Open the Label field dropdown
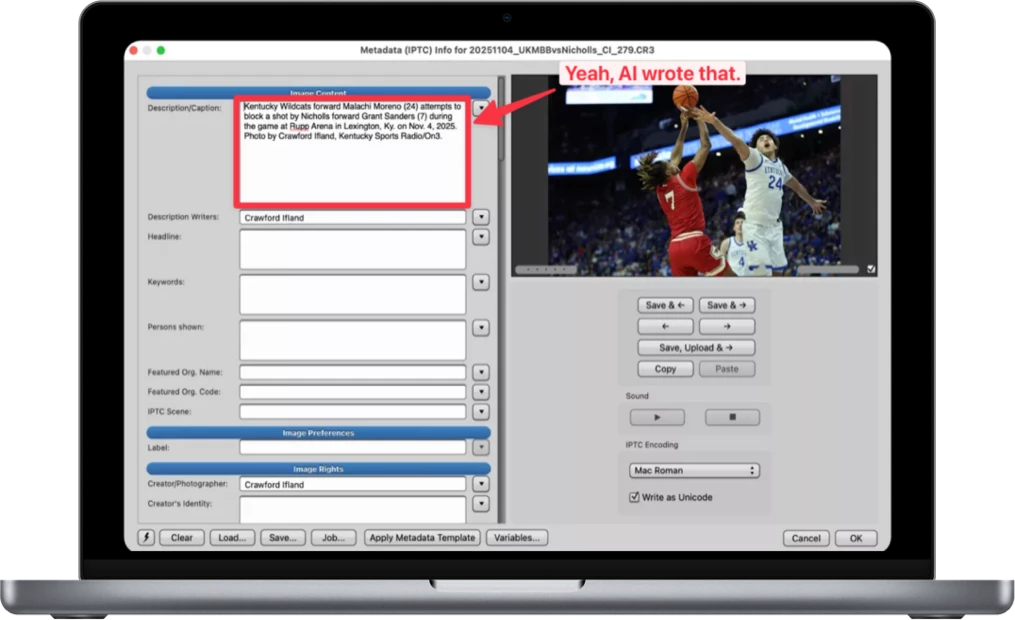The height and width of the screenshot is (620, 1015). 481,447
